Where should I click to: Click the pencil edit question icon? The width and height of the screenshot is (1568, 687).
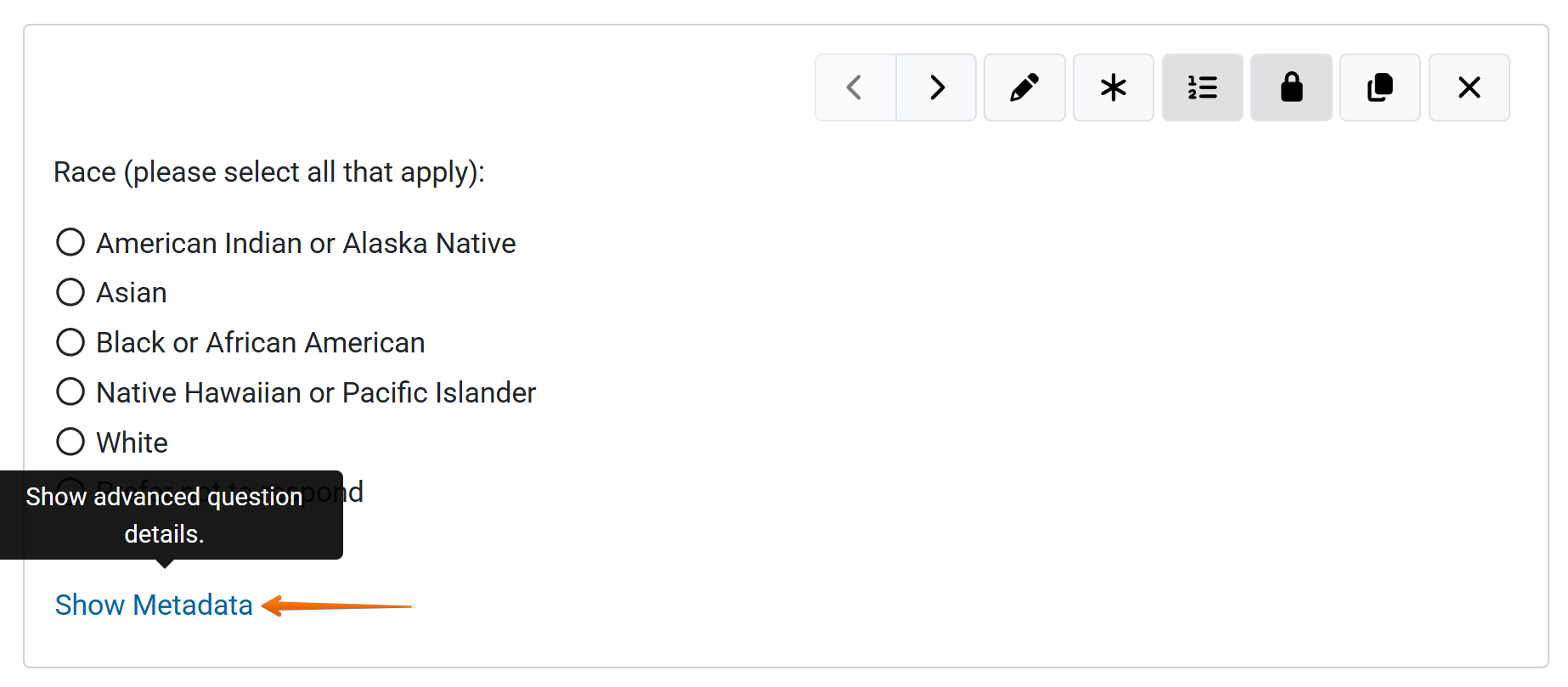[1024, 87]
